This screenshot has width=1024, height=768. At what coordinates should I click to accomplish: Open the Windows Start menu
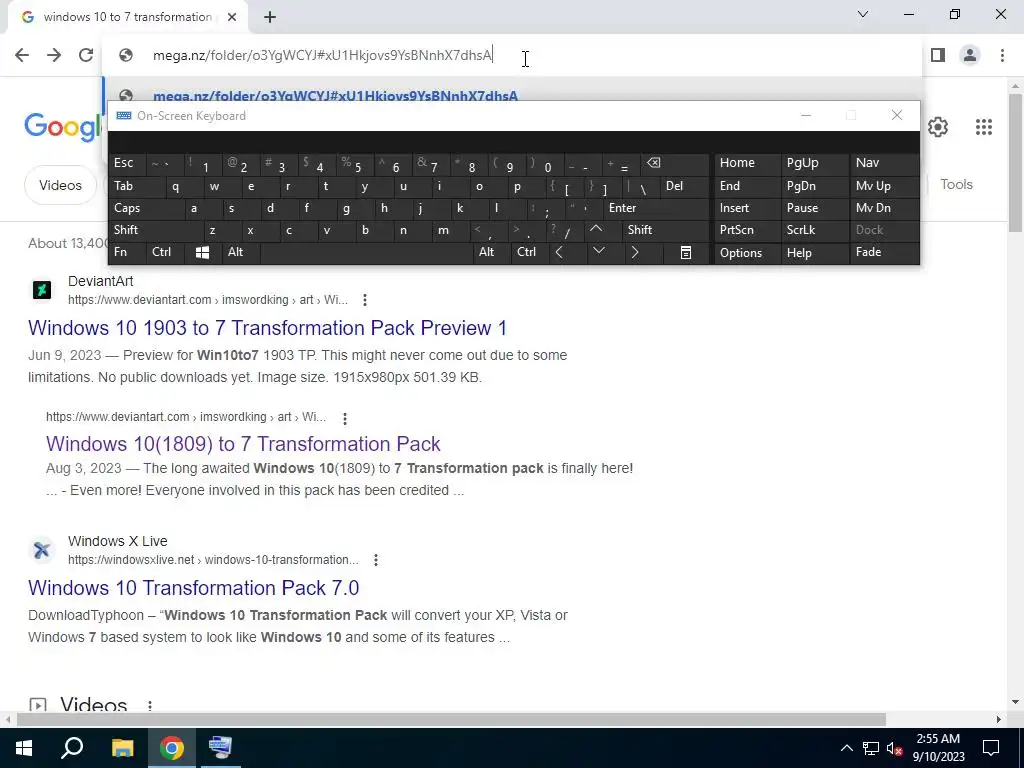(24, 748)
